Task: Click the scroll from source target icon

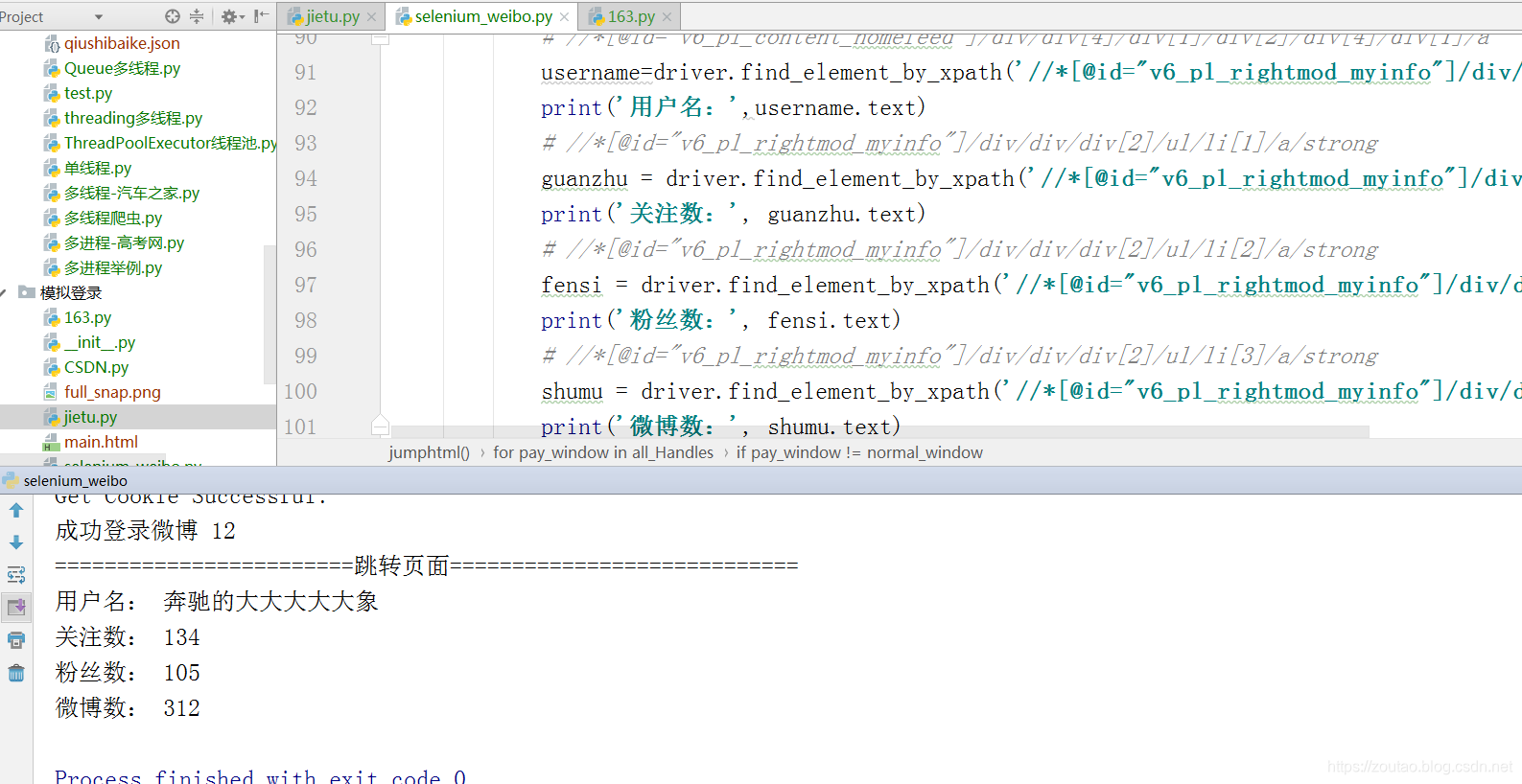Action: click(x=173, y=16)
